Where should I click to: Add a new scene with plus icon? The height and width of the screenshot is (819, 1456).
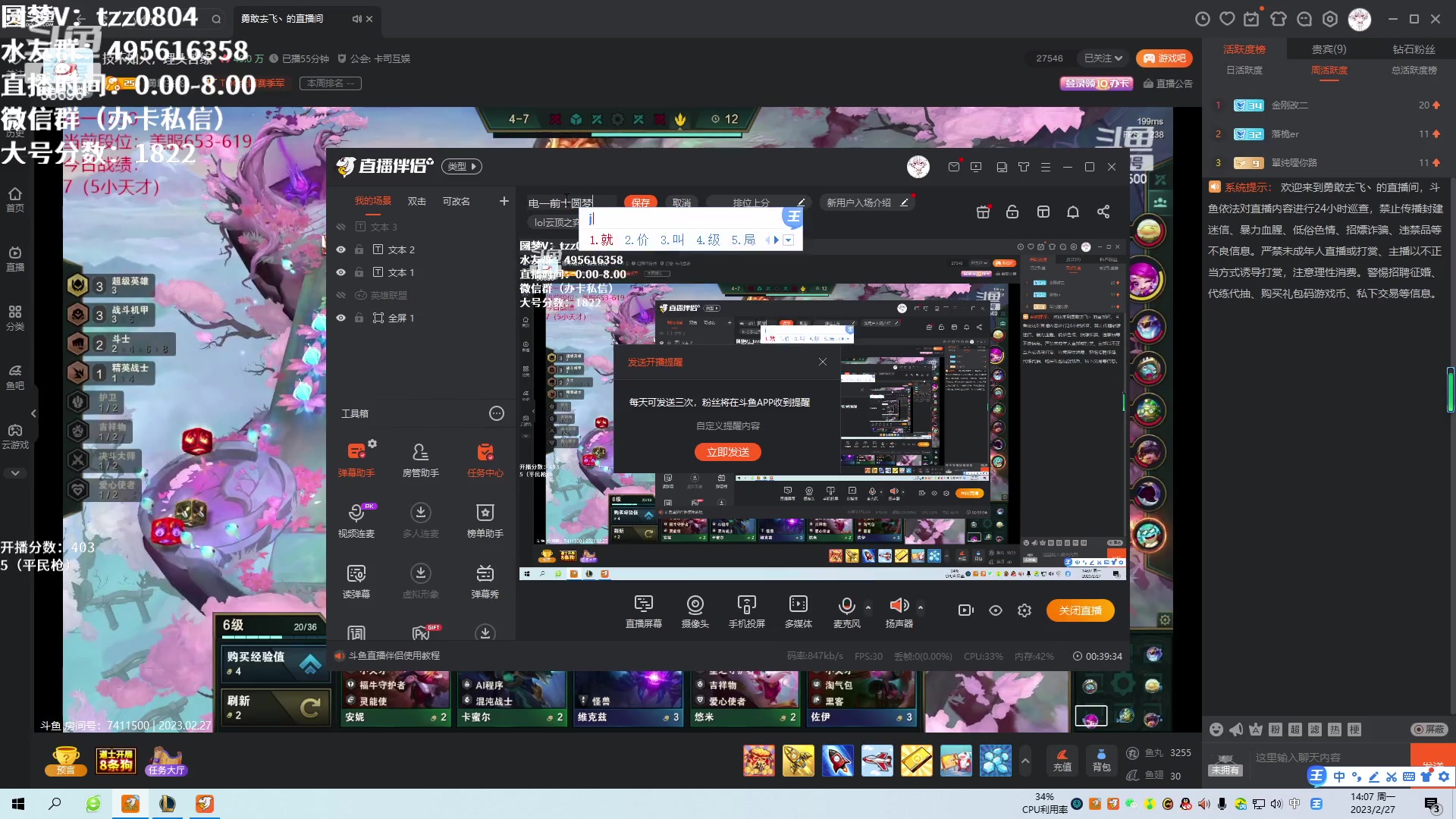coord(504,201)
